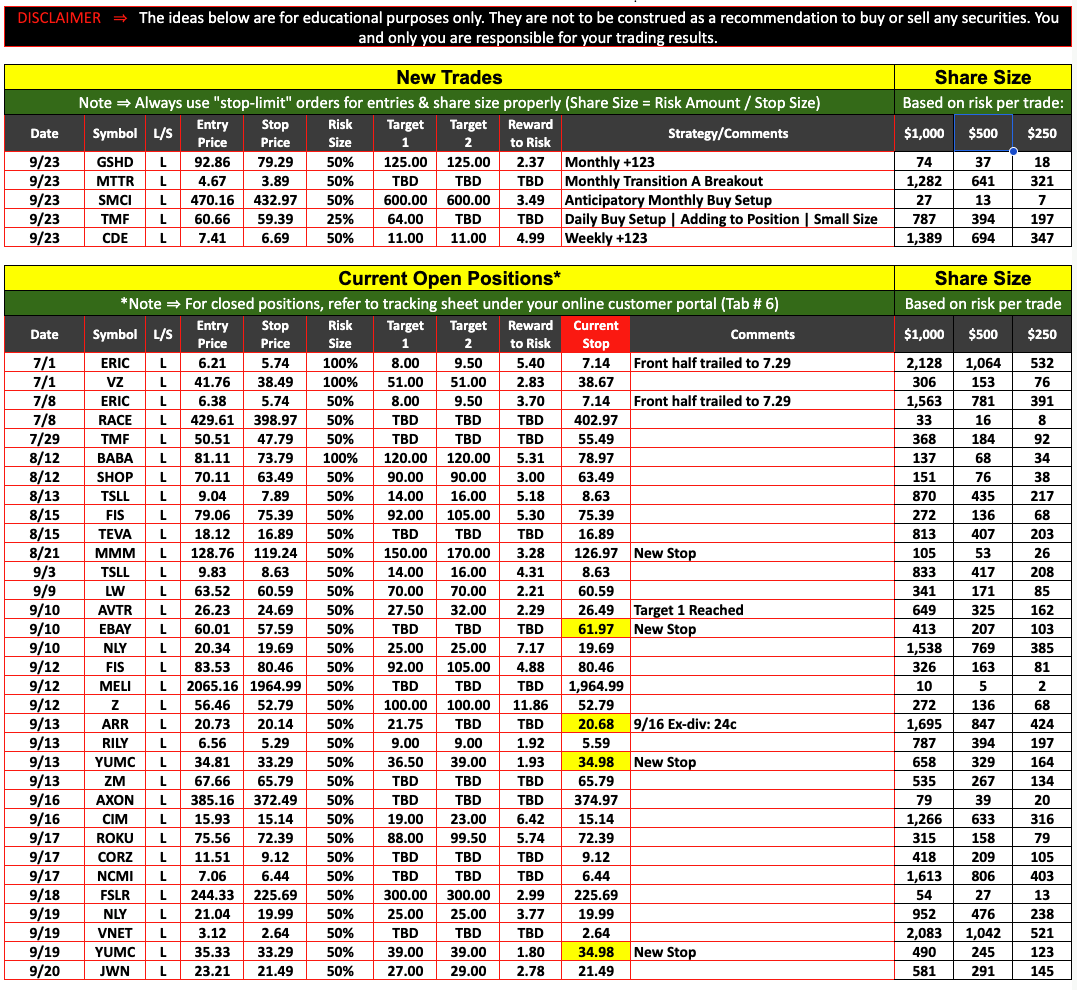This screenshot has width=1077, height=990.
Task: Click the JWN symbol cell
Action: [115, 971]
